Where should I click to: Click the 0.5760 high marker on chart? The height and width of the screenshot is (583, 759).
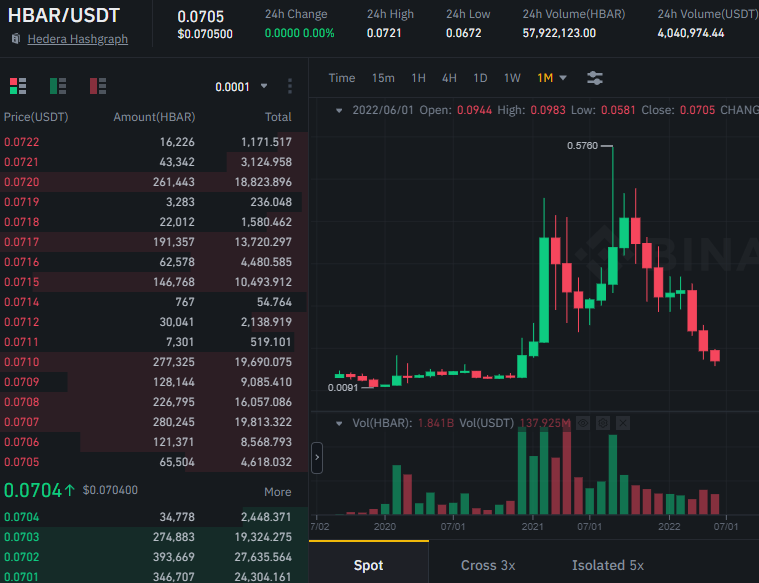tap(582, 146)
